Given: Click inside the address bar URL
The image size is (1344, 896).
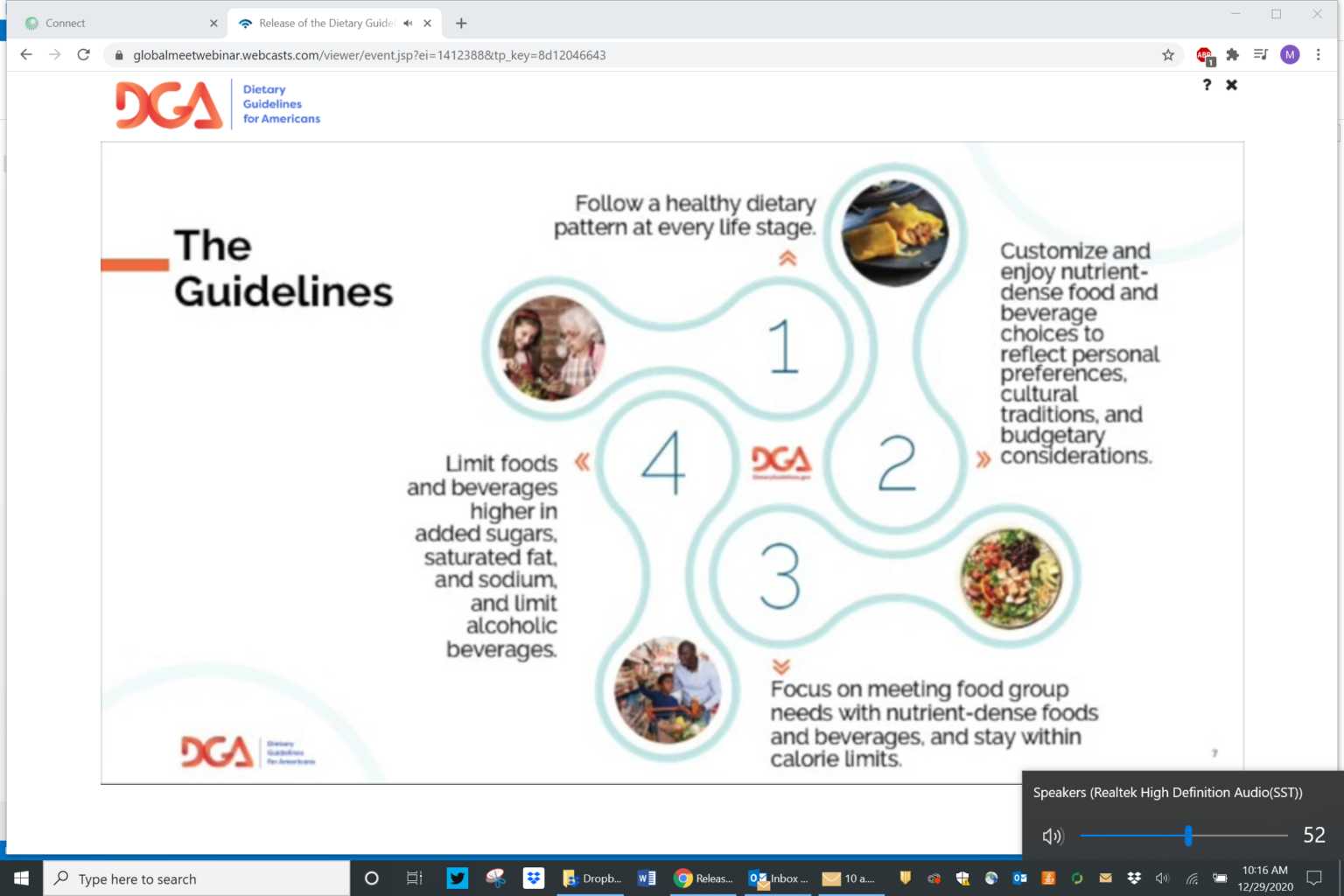Looking at the screenshot, I should tap(367, 54).
